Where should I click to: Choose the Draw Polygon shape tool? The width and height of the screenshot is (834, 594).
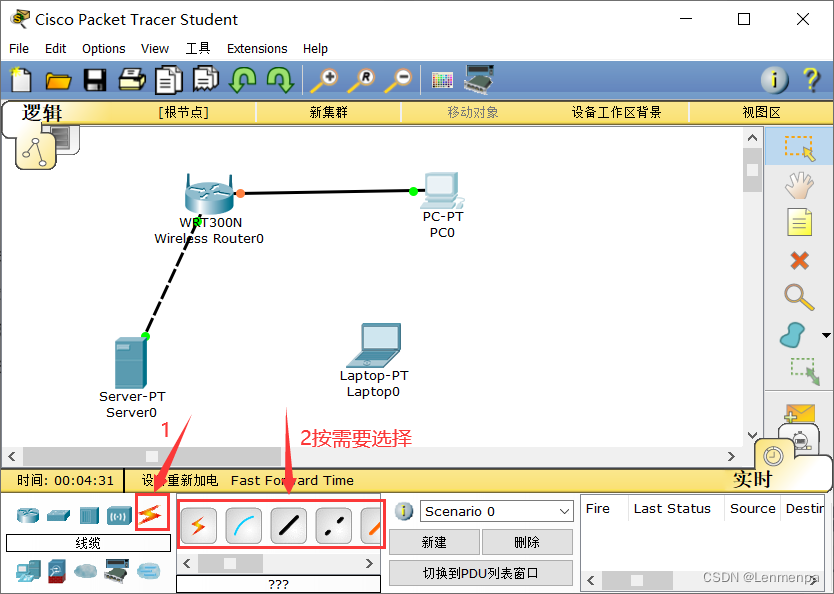(793, 335)
